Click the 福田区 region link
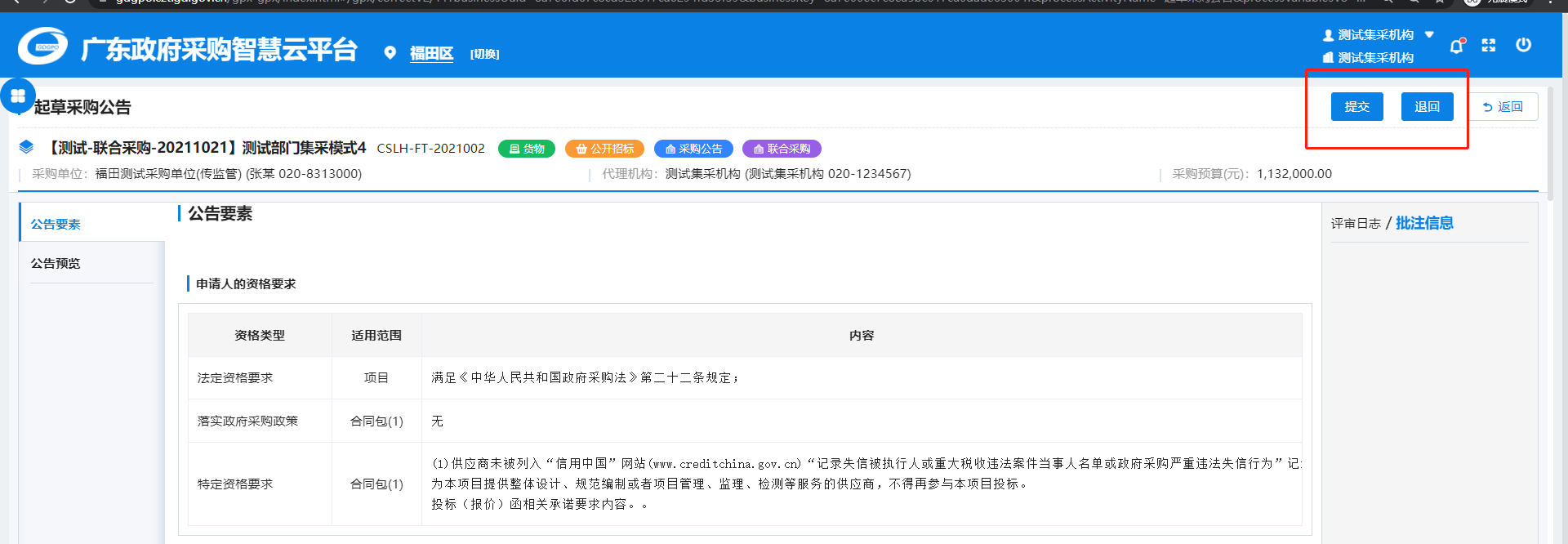Image resolution: width=1568 pixels, height=544 pixels. (431, 54)
